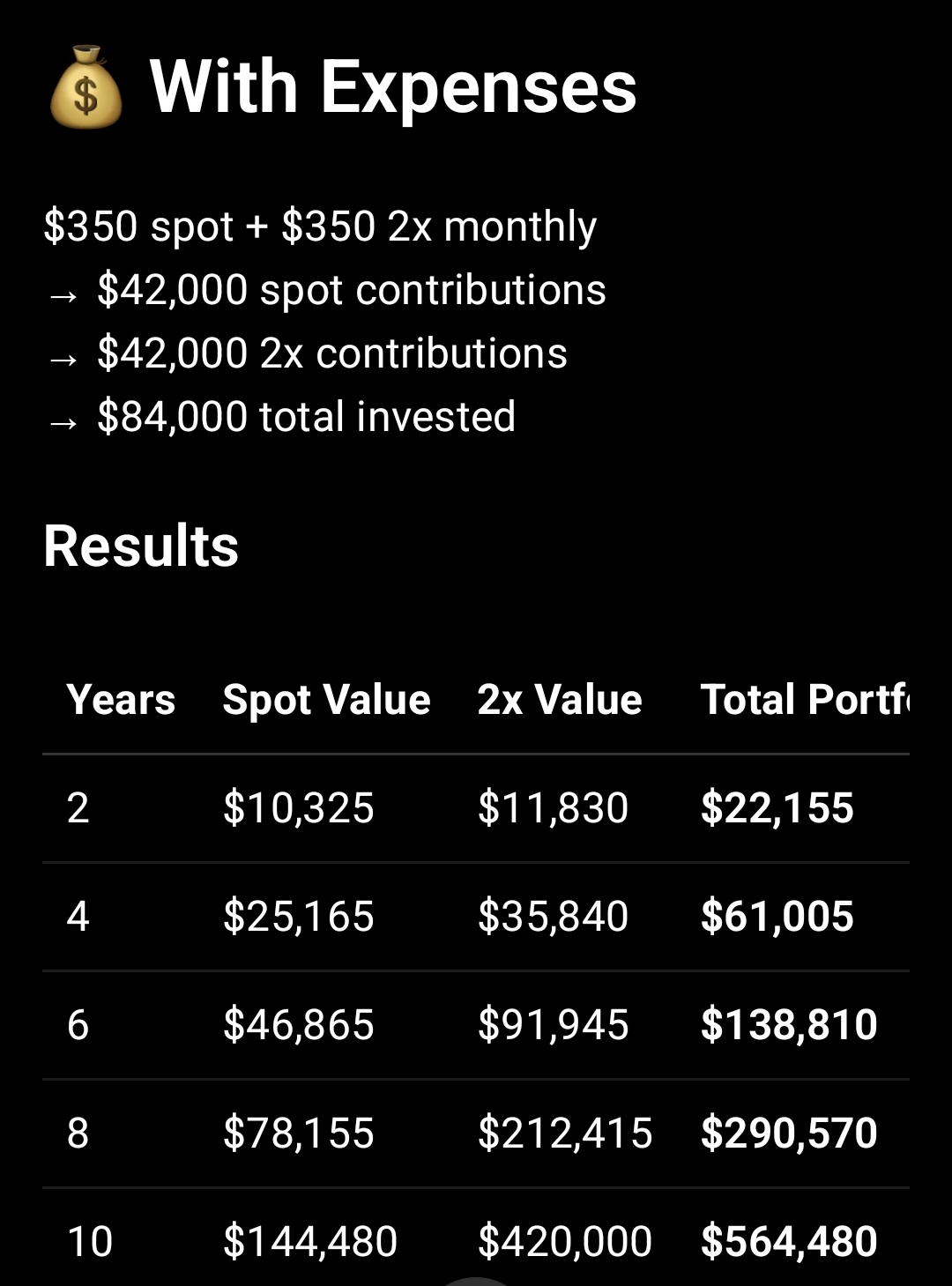Tap the $10,325 spot value cell
The height and width of the screenshot is (1286, 952).
(x=299, y=808)
